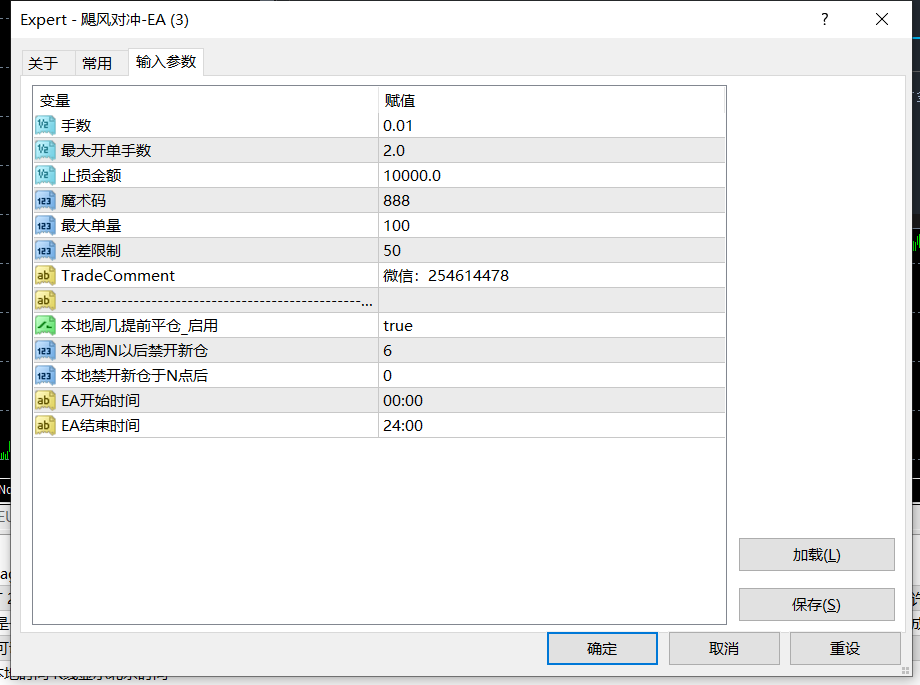Click the 保存(S) button
The image size is (920, 685).
817,605
